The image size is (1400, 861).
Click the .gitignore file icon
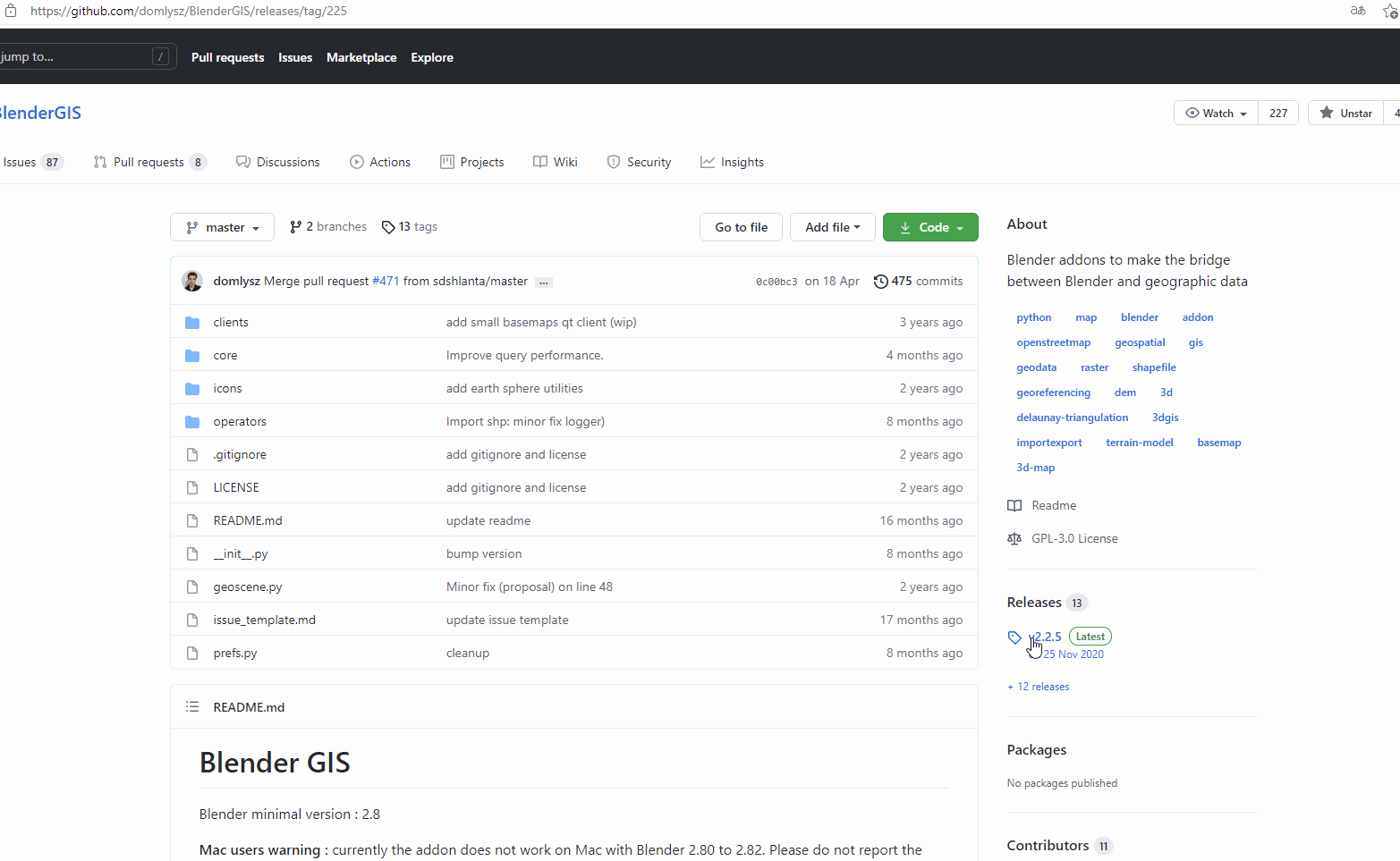[x=192, y=454]
